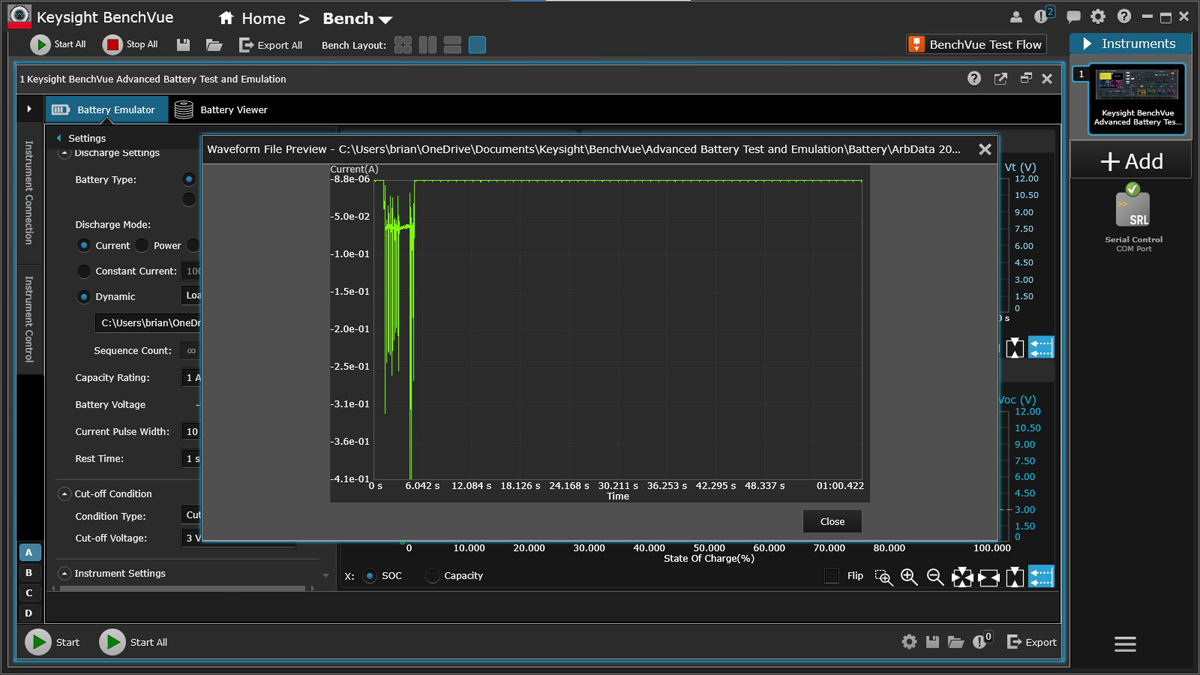Click the bottom Start All button
Viewport: 1200px width, 675px height.
134,642
